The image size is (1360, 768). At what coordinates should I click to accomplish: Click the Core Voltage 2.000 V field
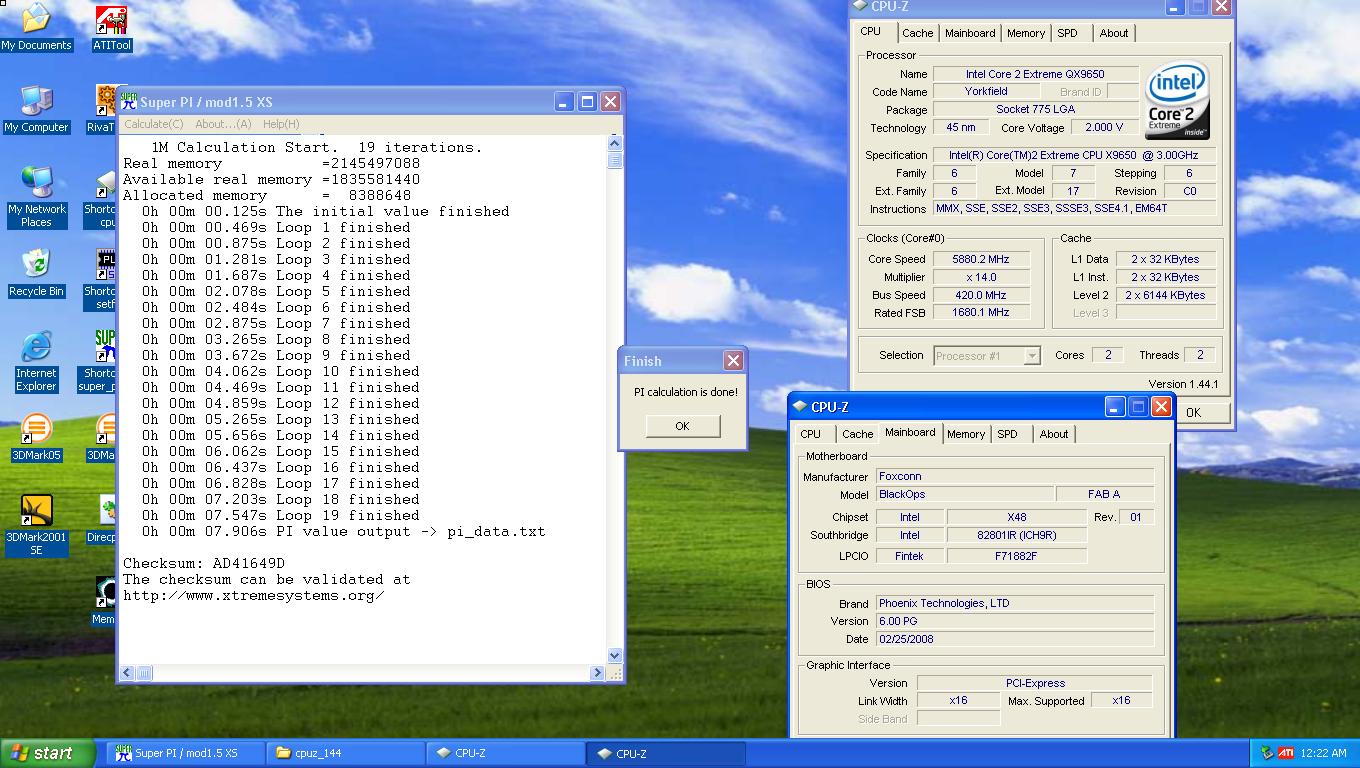click(x=1104, y=127)
